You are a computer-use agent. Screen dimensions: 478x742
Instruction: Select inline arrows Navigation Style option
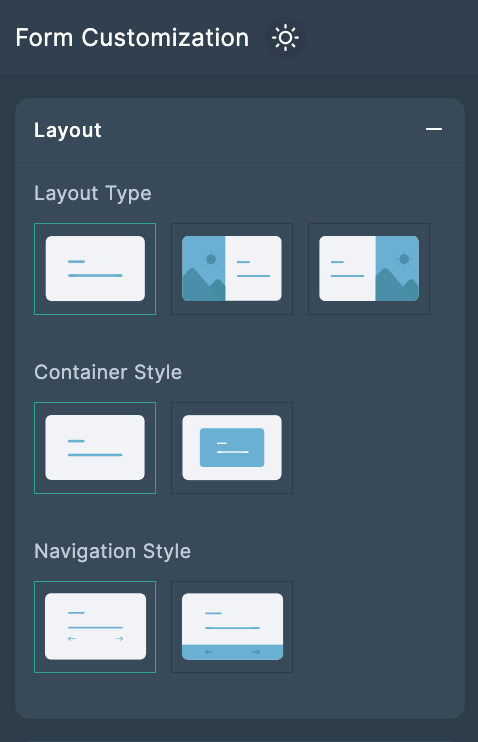tap(95, 627)
